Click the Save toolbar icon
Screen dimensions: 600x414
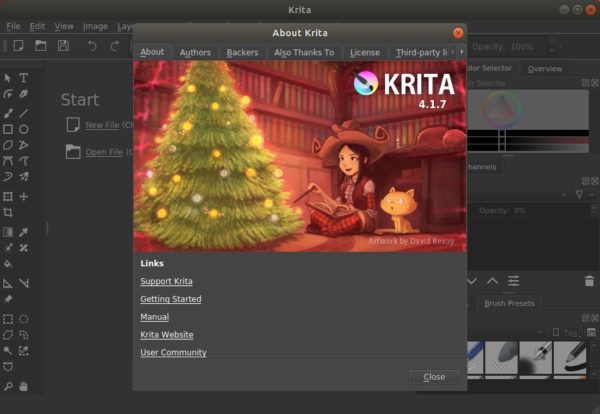63,46
